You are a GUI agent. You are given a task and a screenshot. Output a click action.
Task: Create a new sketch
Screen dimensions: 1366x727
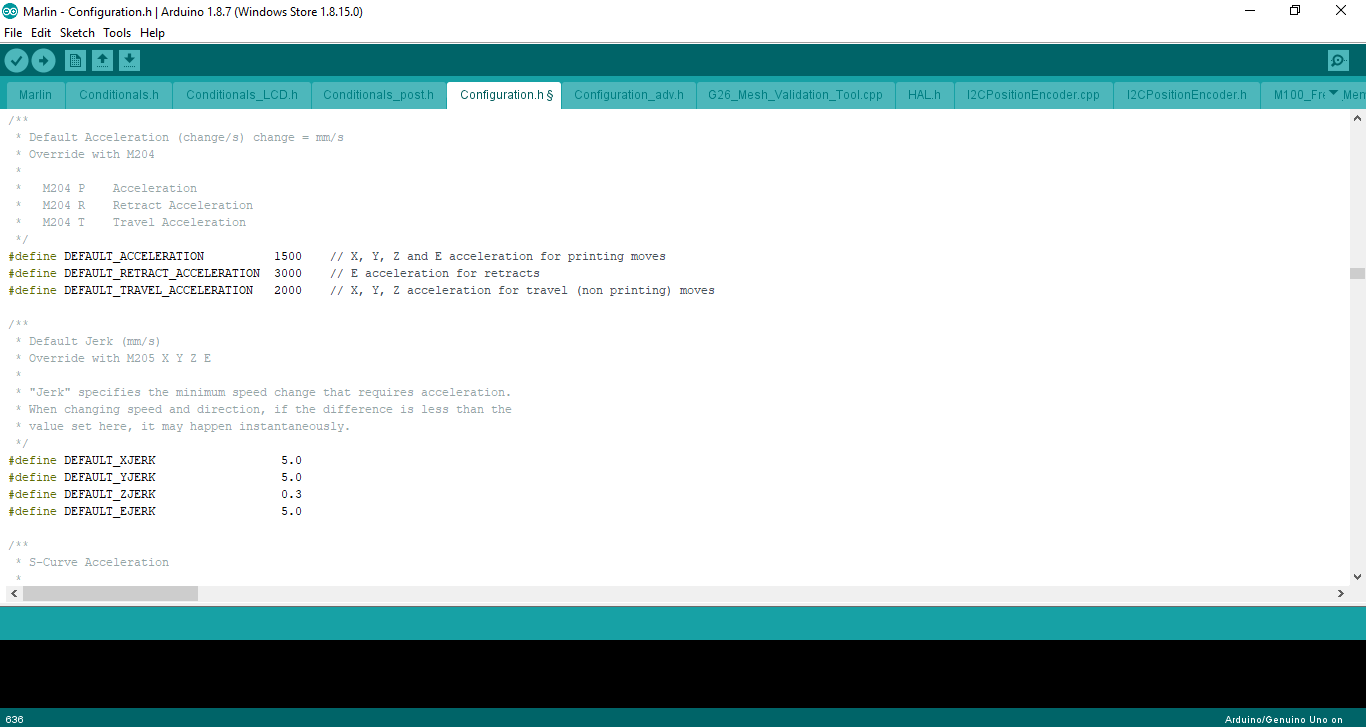click(75, 60)
